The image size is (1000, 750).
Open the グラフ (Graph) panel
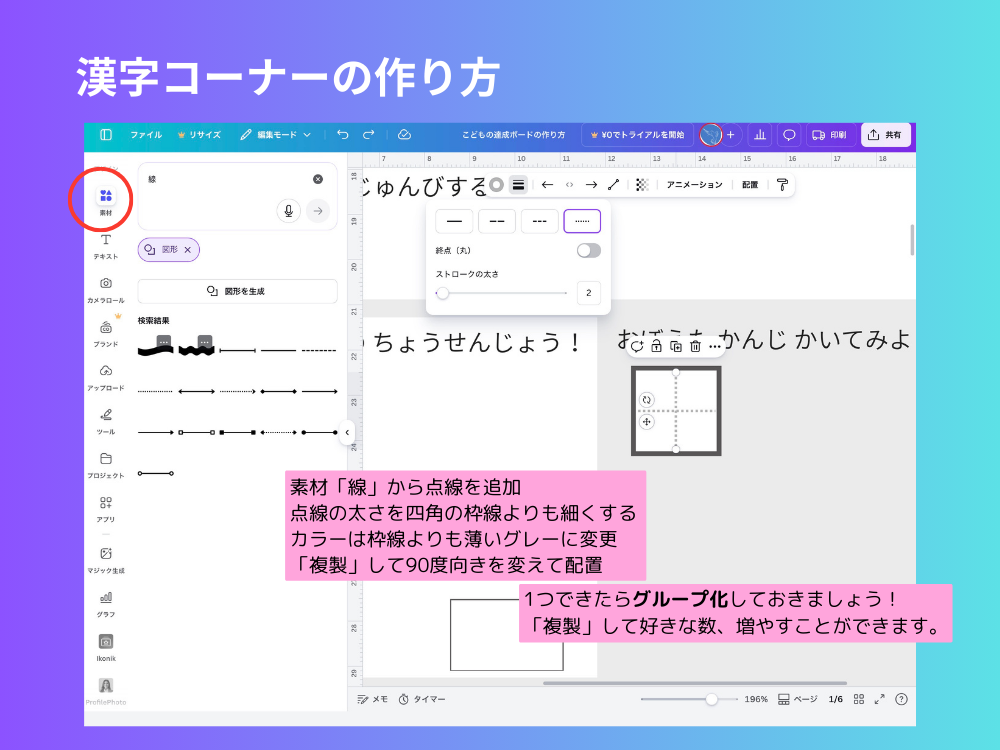click(x=104, y=603)
